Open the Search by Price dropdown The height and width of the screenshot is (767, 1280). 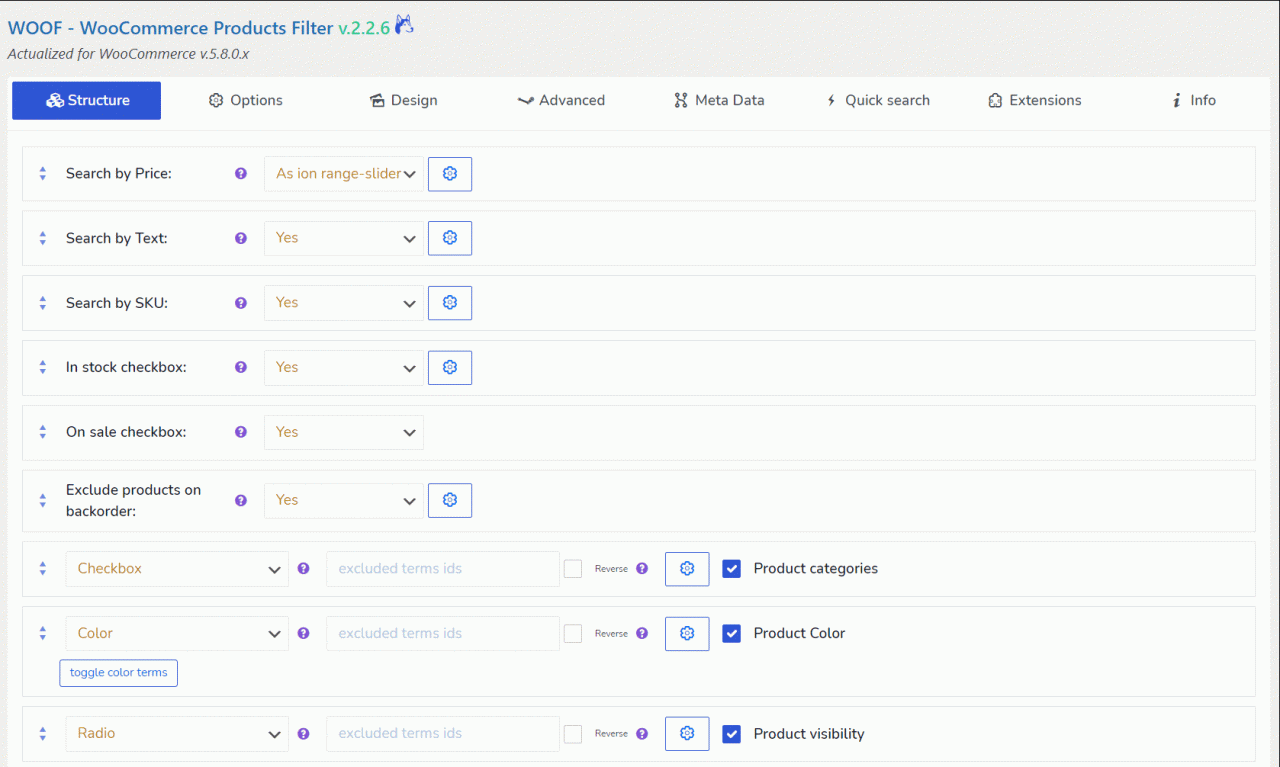click(x=343, y=173)
